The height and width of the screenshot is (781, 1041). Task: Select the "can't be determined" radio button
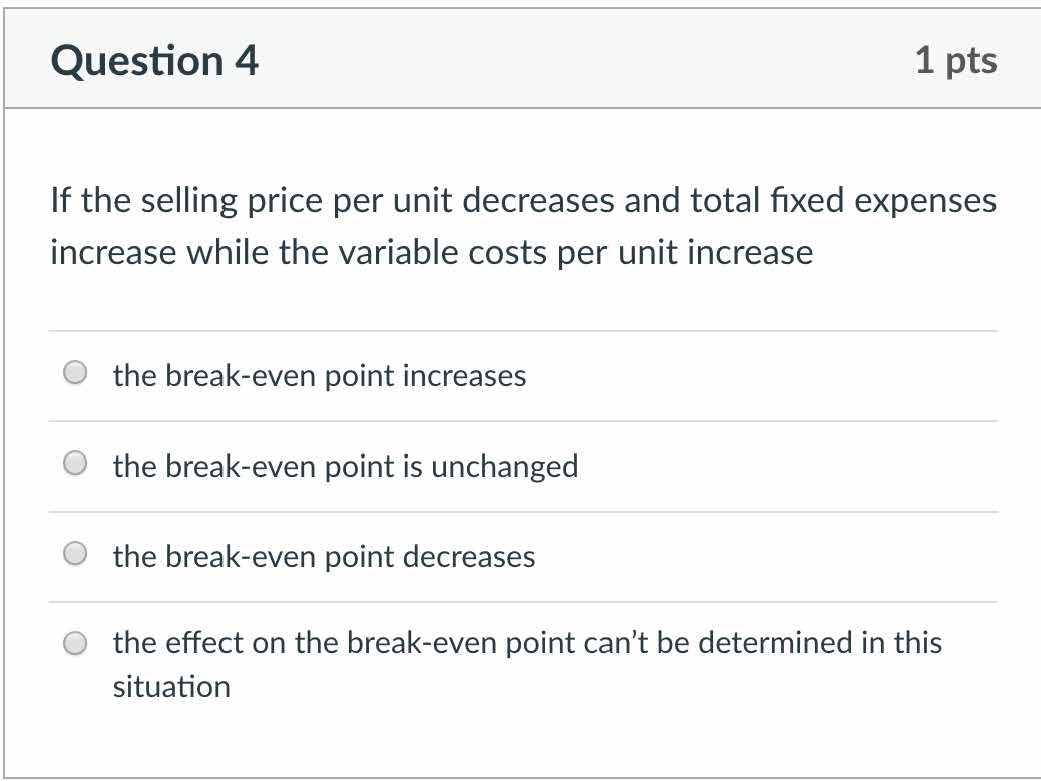point(75,644)
